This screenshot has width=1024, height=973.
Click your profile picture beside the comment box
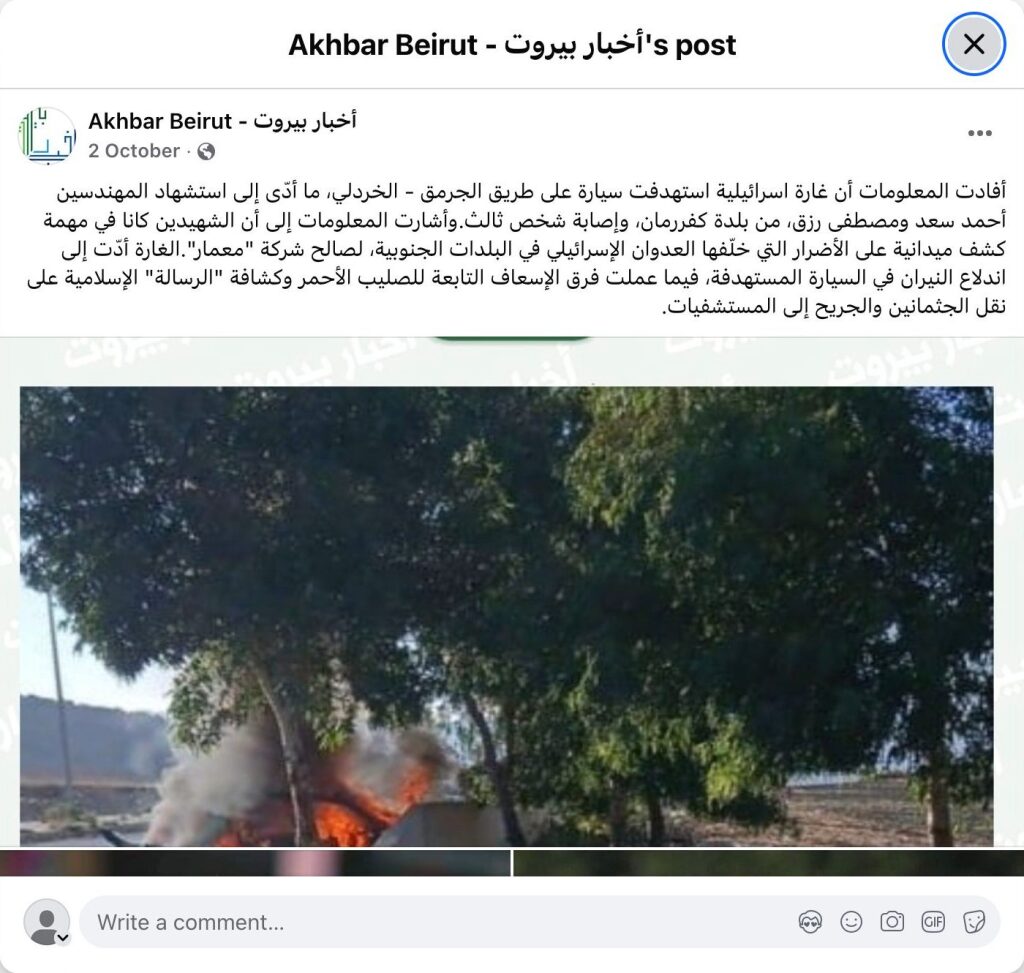(46, 921)
